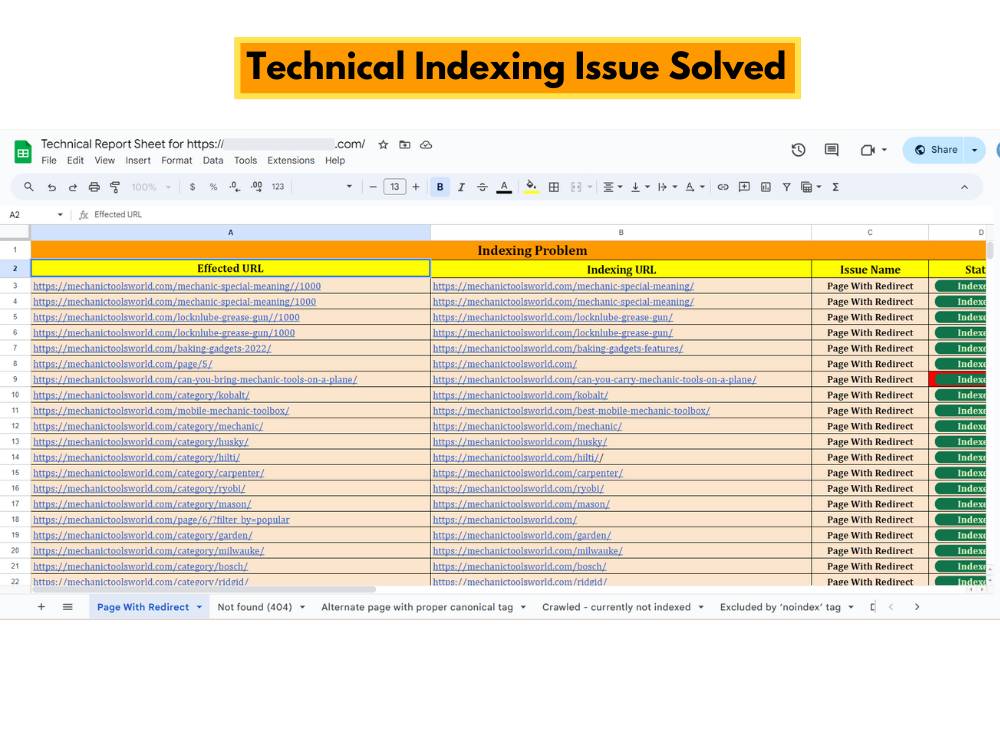Screen dimensions: 1000x750
Task: Open the name box dropdown arrow
Action: point(60,215)
